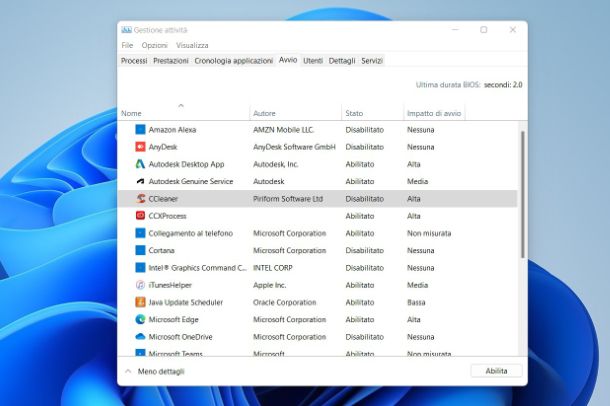Click the AnyDesk Software GmbH author cell
This screenshot has height=406, width=610.
tap(294, 147)
